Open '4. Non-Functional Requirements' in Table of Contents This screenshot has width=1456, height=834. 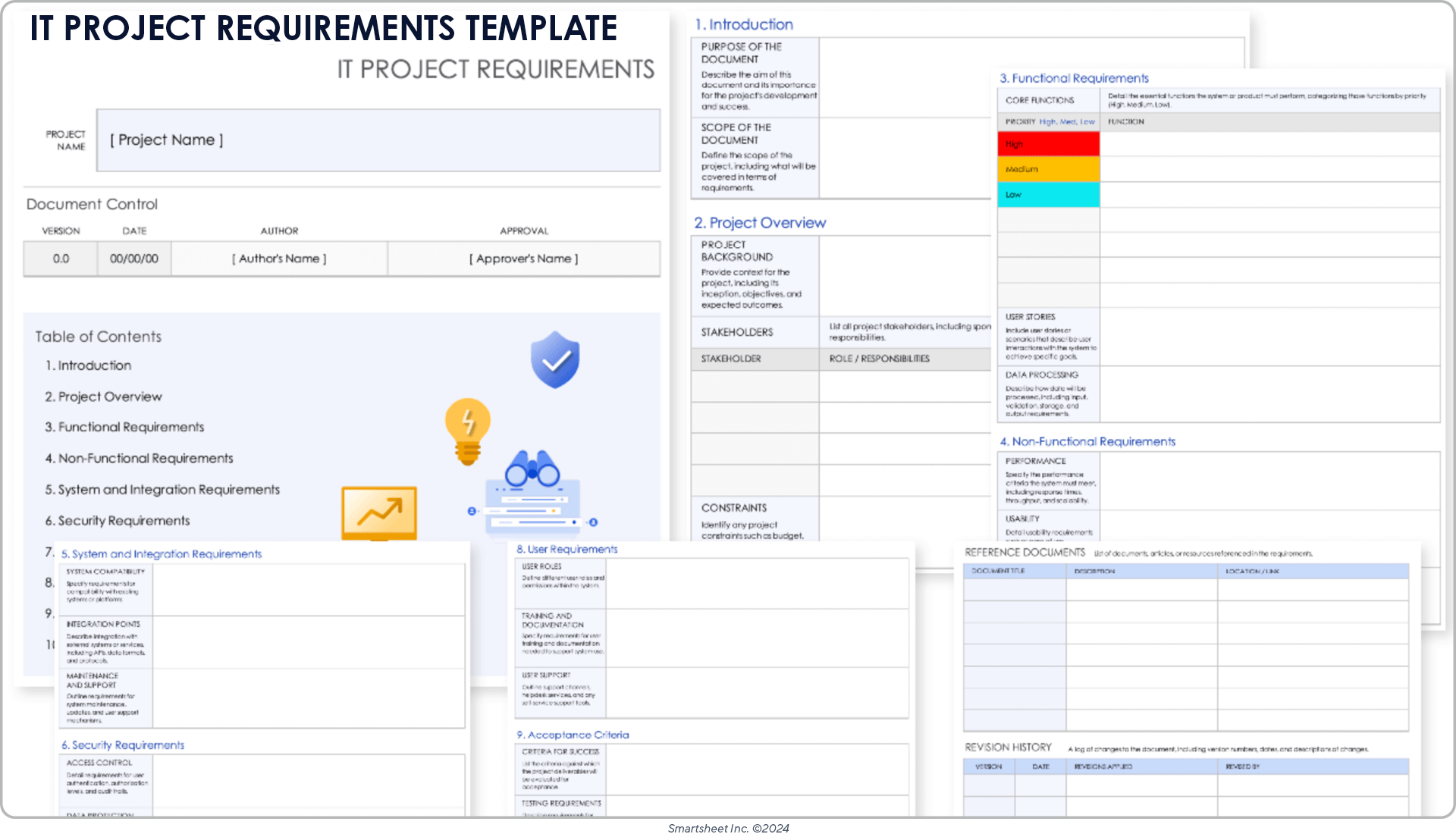tap(139, 459)
